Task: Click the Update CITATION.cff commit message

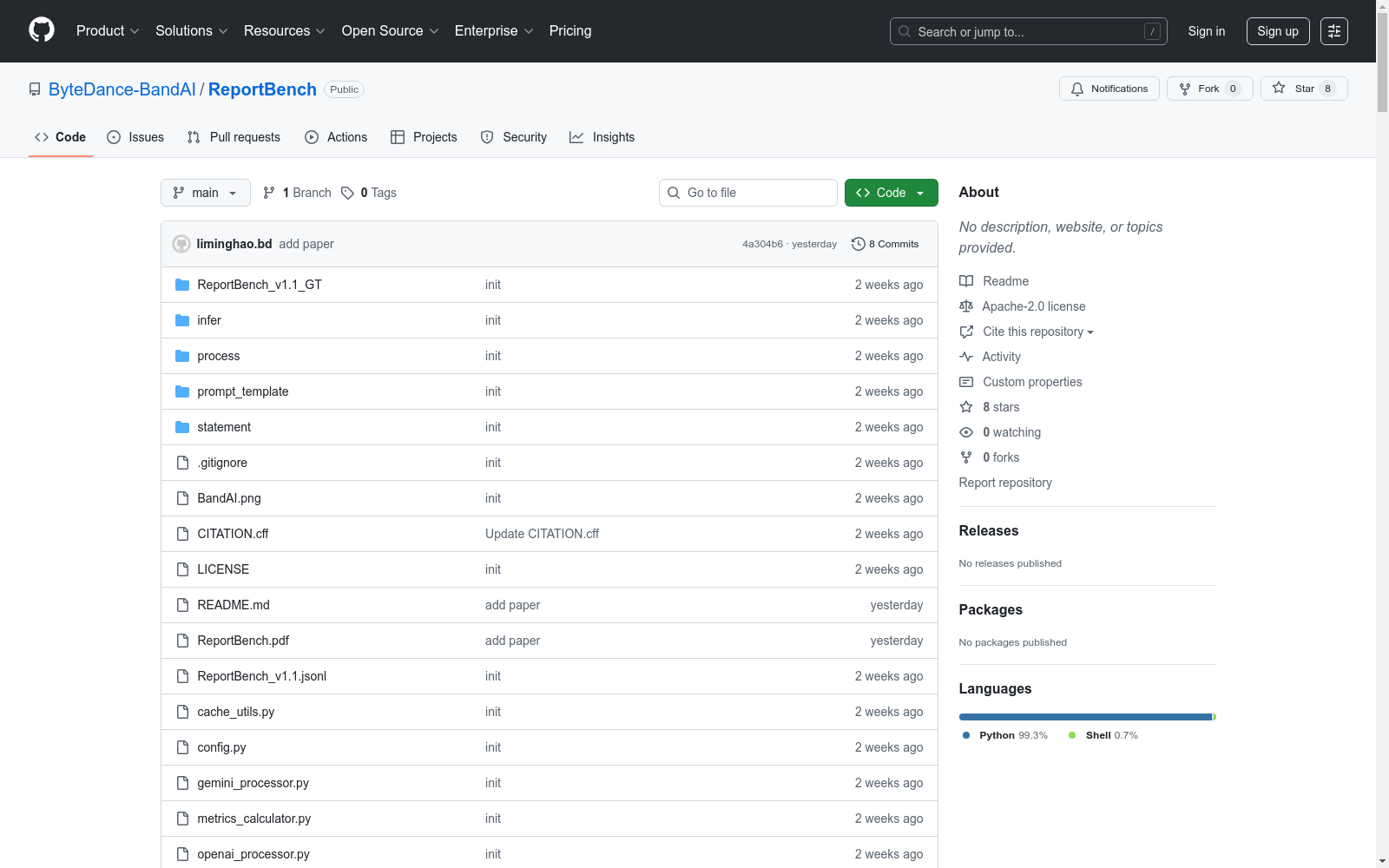Action: coord(543,534)
